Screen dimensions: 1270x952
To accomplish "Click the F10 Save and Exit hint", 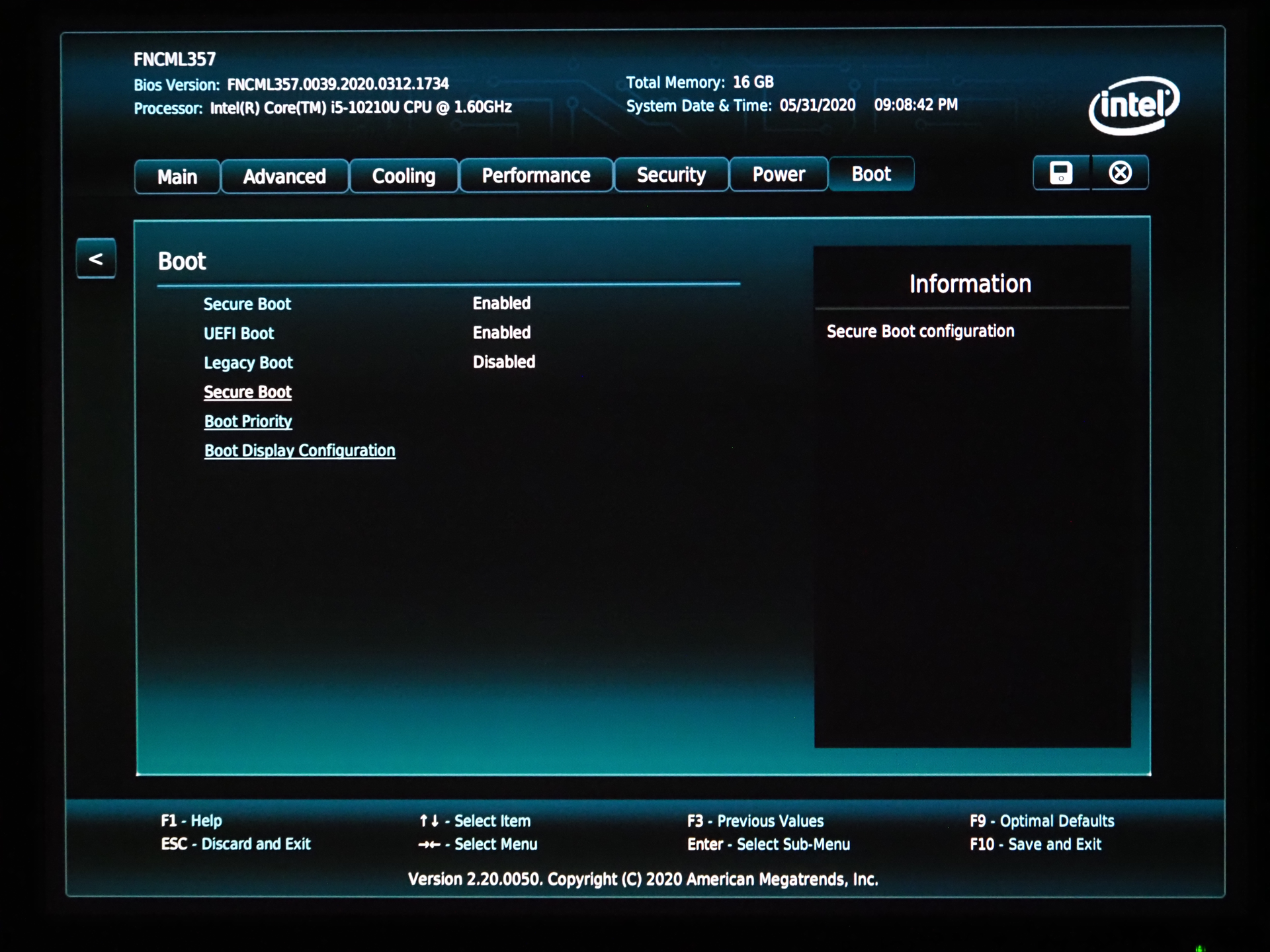I will [1035, 844].
